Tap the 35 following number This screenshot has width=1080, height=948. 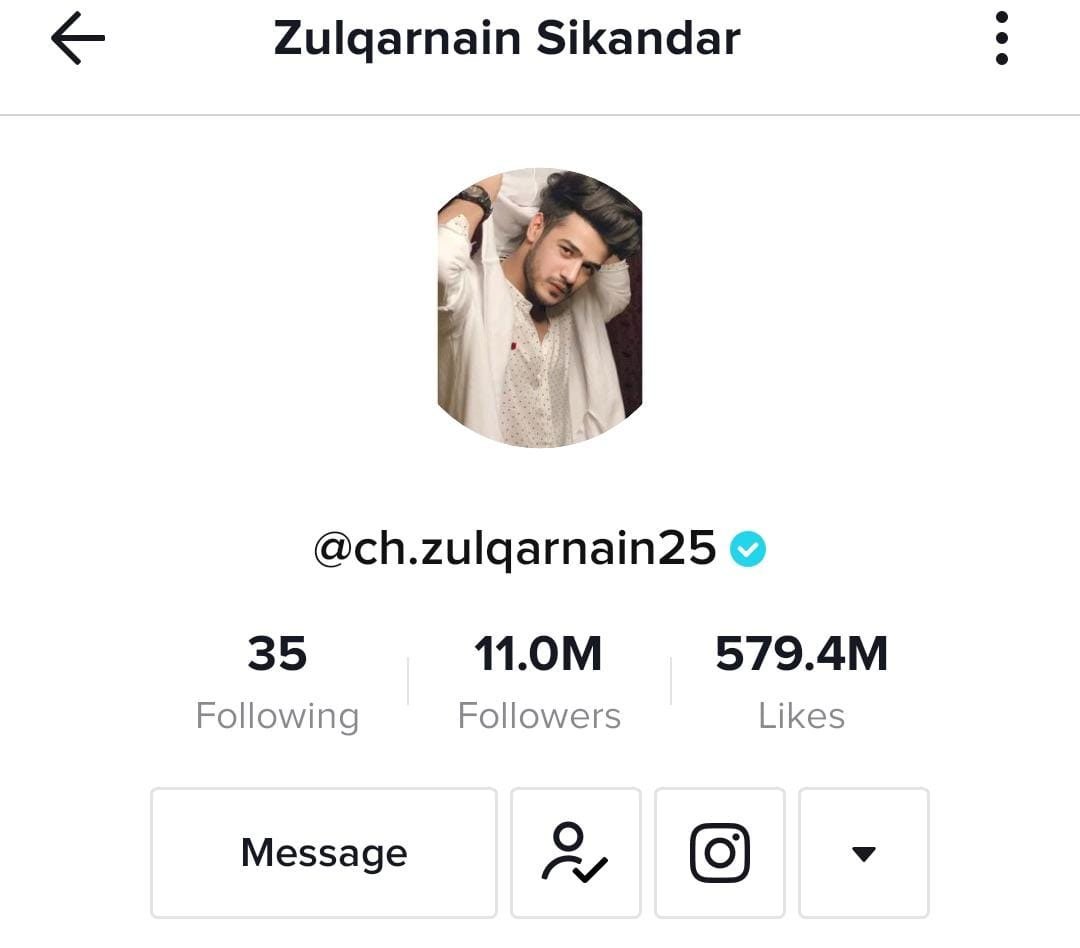pyautogui.click(x=278, y=653)
